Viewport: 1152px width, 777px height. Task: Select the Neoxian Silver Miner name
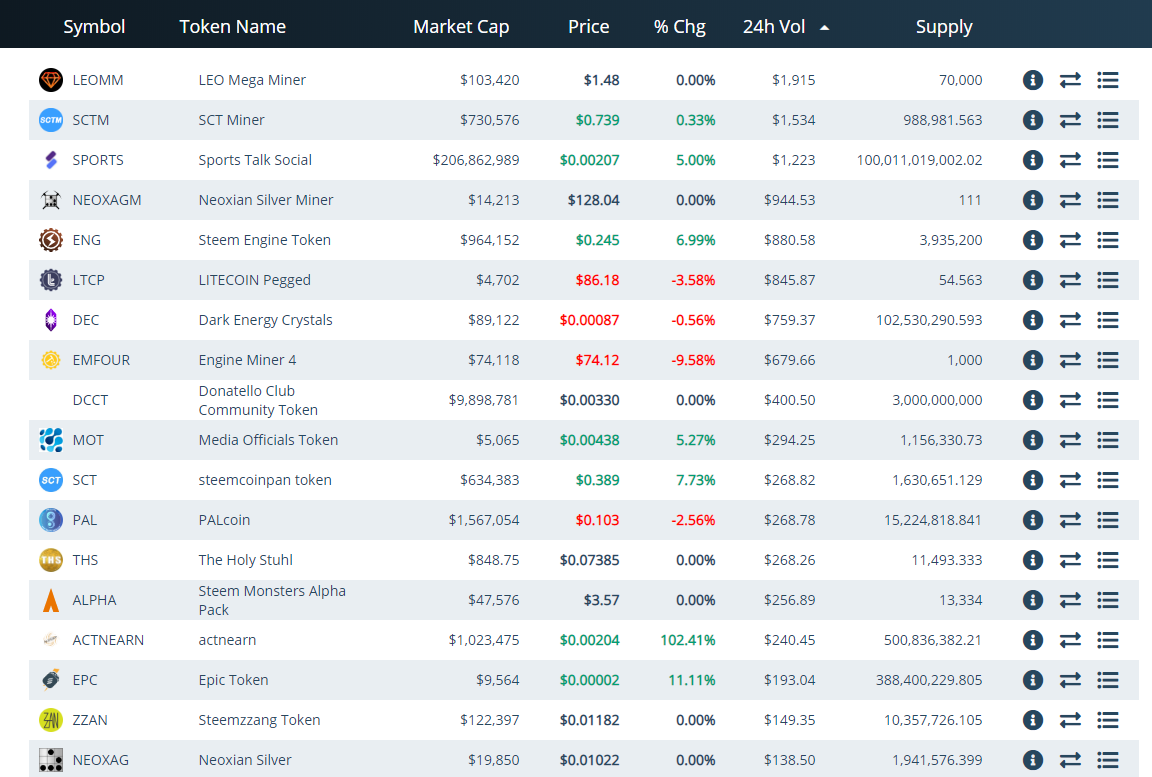(266, 200)
